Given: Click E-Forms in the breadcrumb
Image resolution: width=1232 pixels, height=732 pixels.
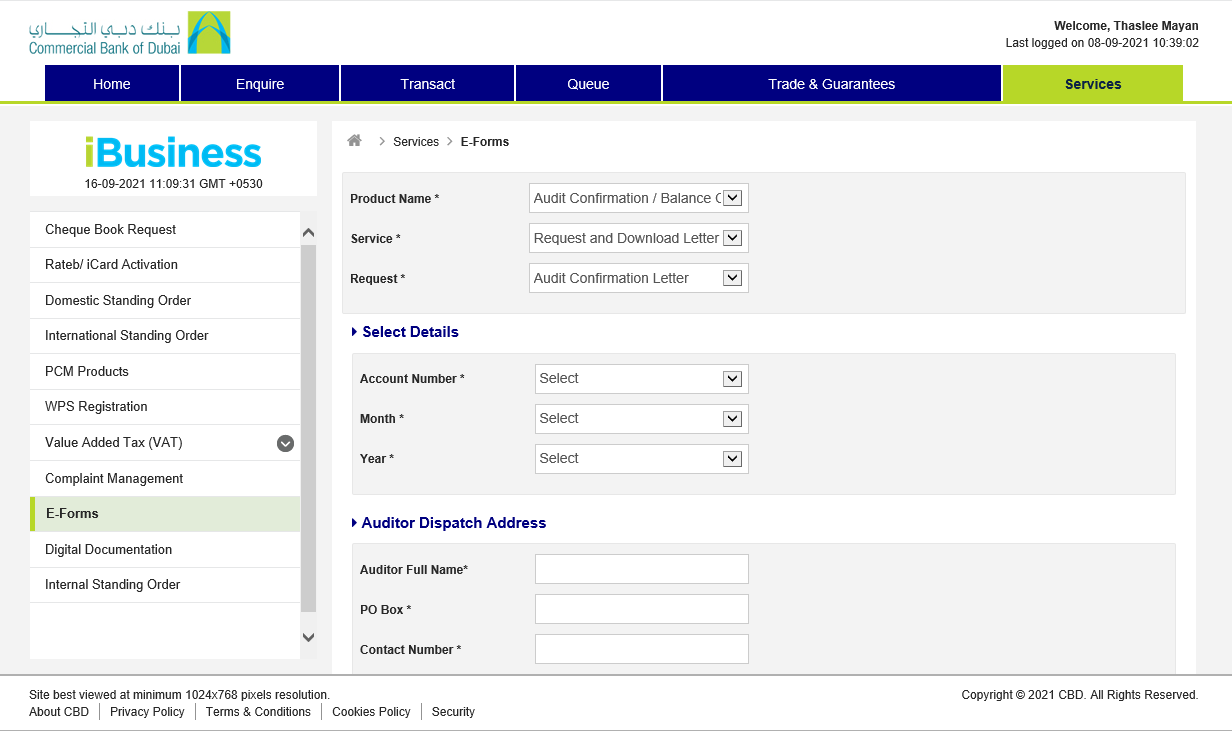Looking at the screenshot, I should [x=485, y=142].
